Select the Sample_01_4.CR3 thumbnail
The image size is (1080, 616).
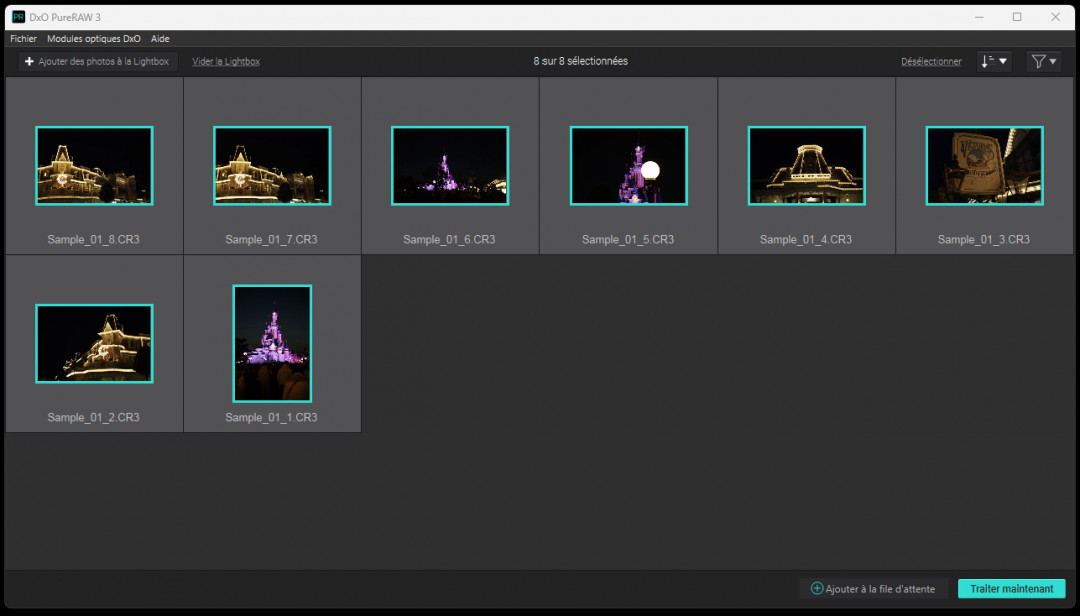pos(807,165)
